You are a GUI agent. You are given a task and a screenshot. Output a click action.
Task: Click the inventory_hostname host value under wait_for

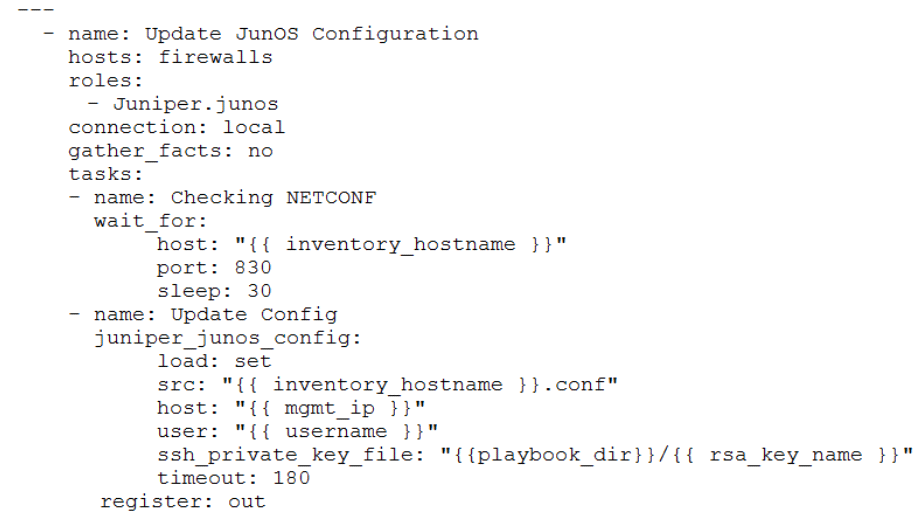[401, 244]
